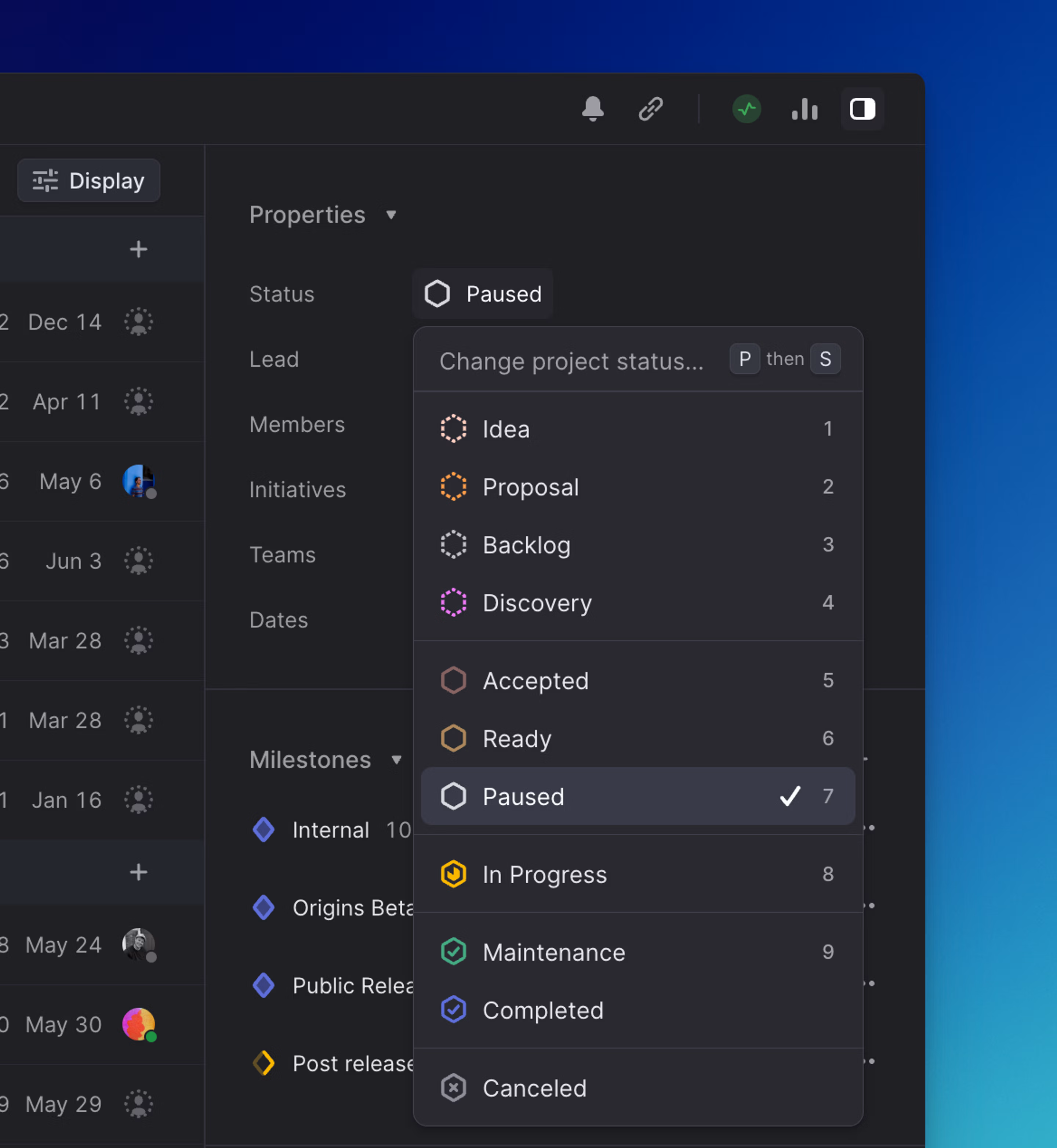1057x1148 pixels.
Task: Click the Public Release diamond icon
Action: pos(264,986)
